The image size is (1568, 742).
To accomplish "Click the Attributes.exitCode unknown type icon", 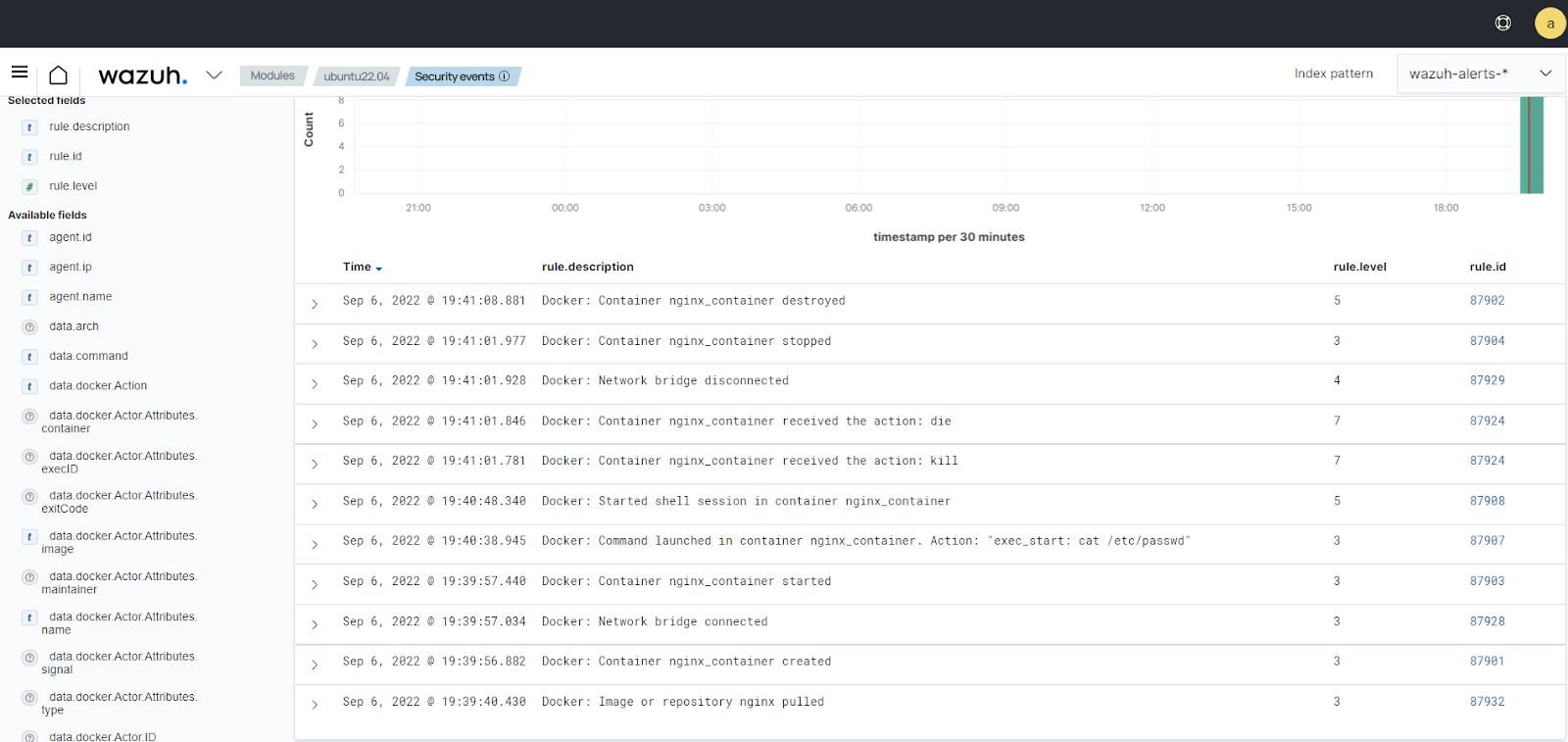I will click(30, 496).
